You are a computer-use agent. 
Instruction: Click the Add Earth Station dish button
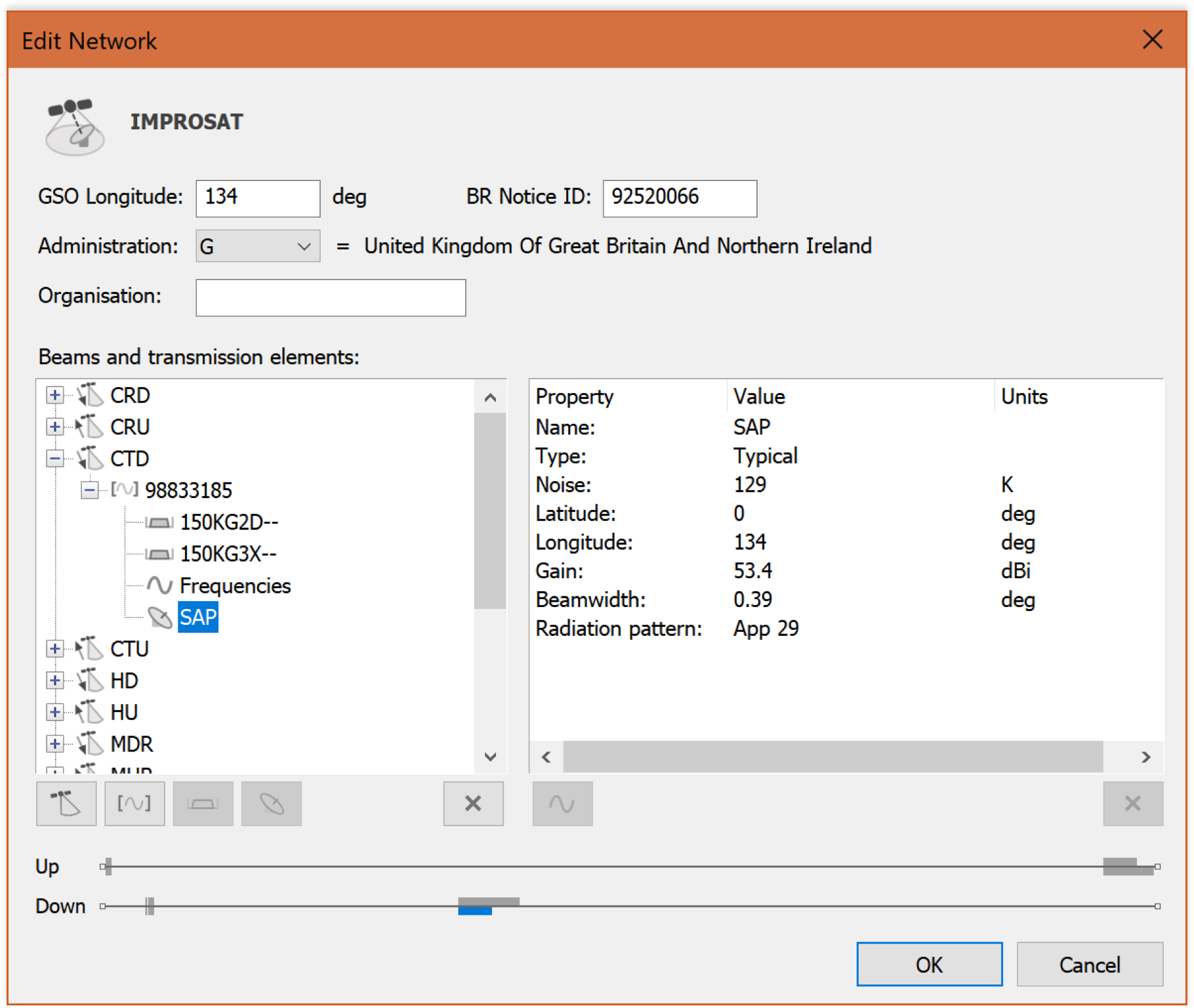[x=271, y=803]
